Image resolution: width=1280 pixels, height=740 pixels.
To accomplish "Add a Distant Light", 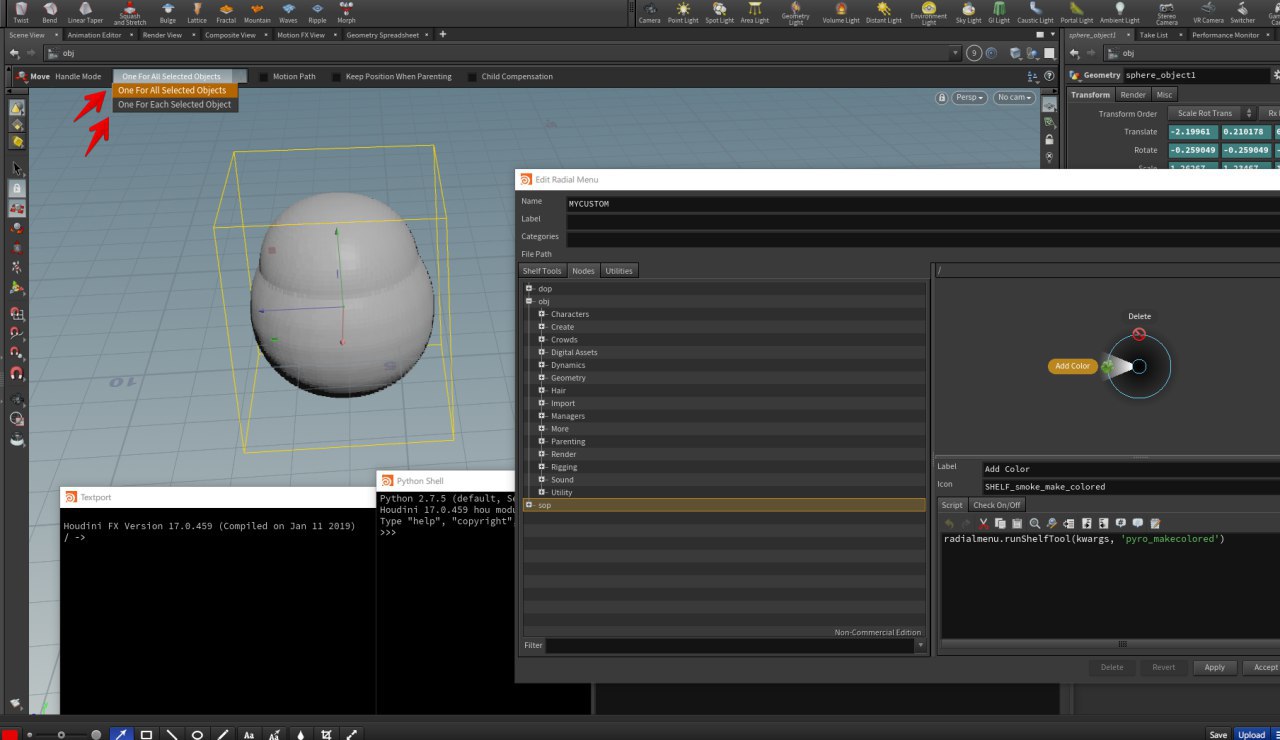I will 883,13.
